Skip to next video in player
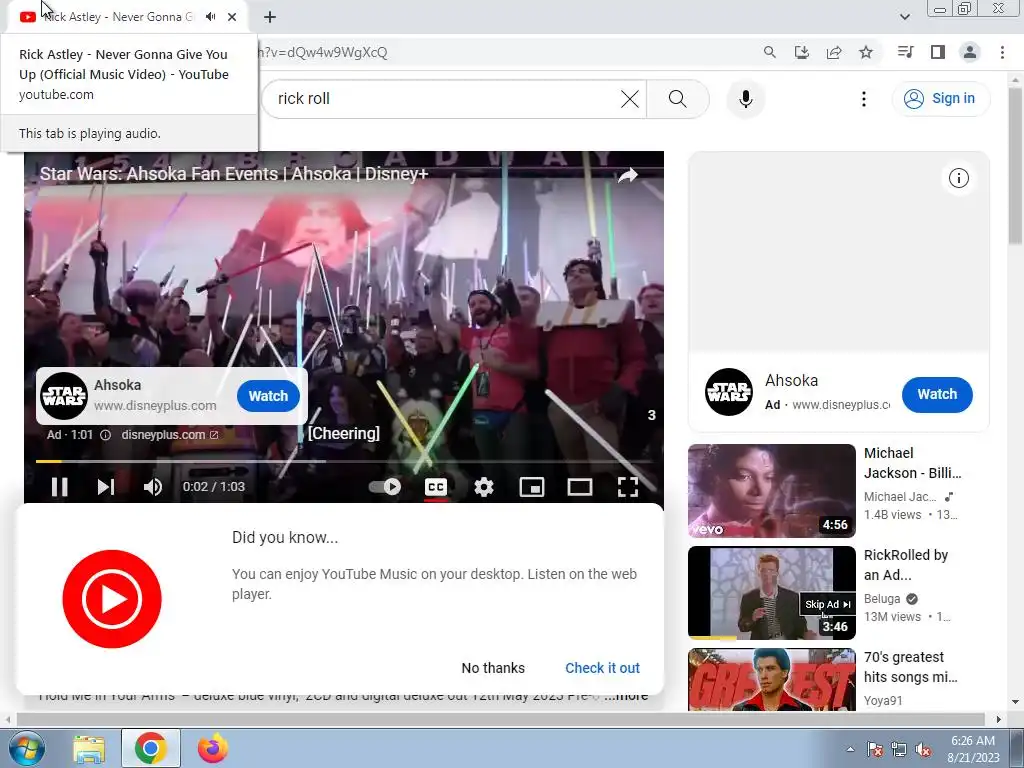The image size is (1024, 768). pyautogui.click(x=106, y=487)
